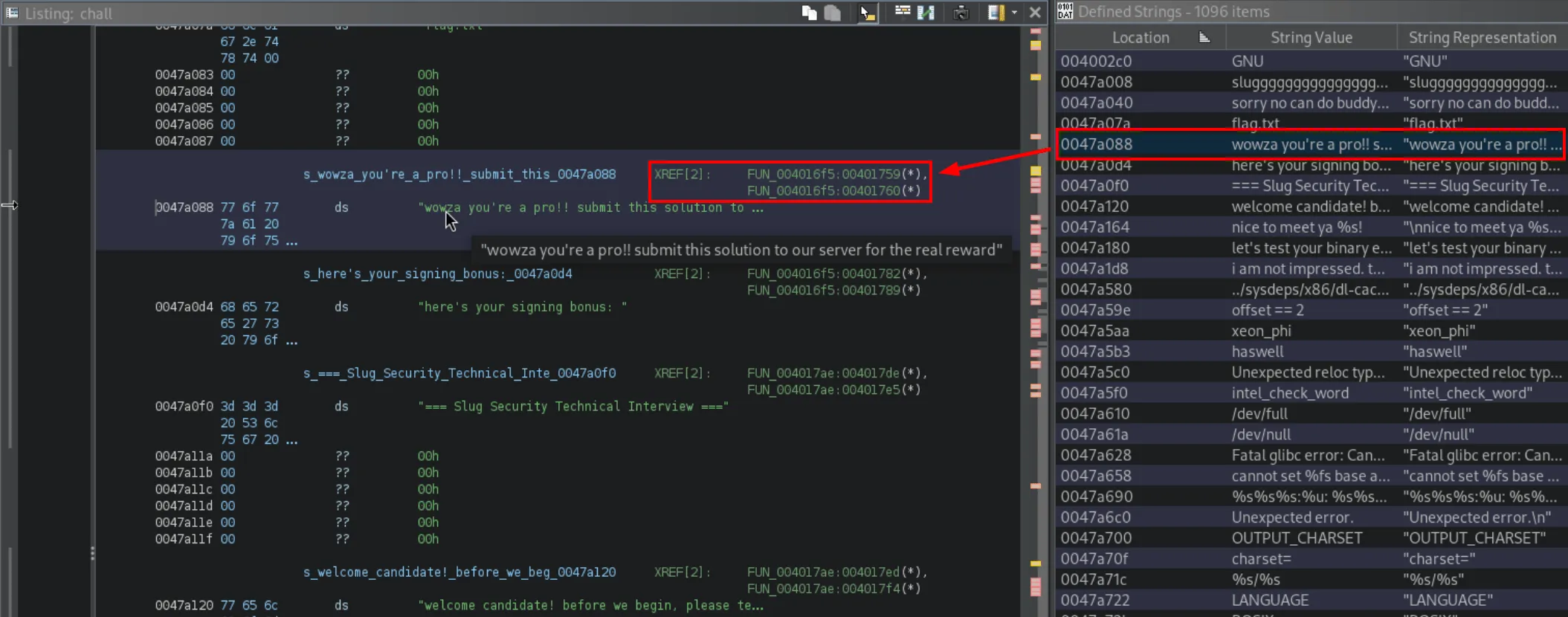Follow XREF FUN_004017ae:004017f4 in listing
This screenshot has height=617, width=1568.
pos(823,589)
